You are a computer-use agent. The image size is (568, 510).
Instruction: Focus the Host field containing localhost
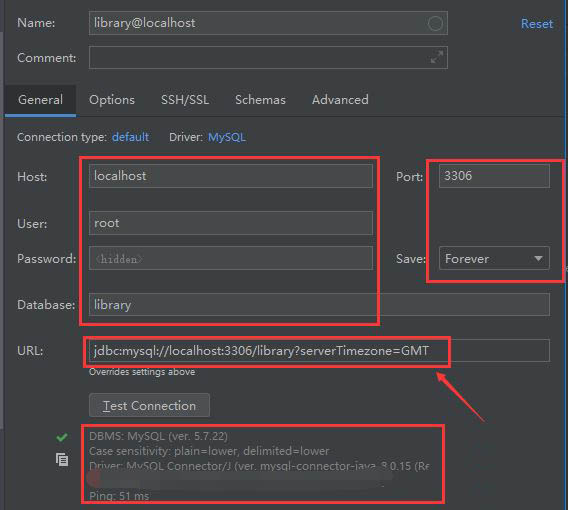[x=231, y=176]
